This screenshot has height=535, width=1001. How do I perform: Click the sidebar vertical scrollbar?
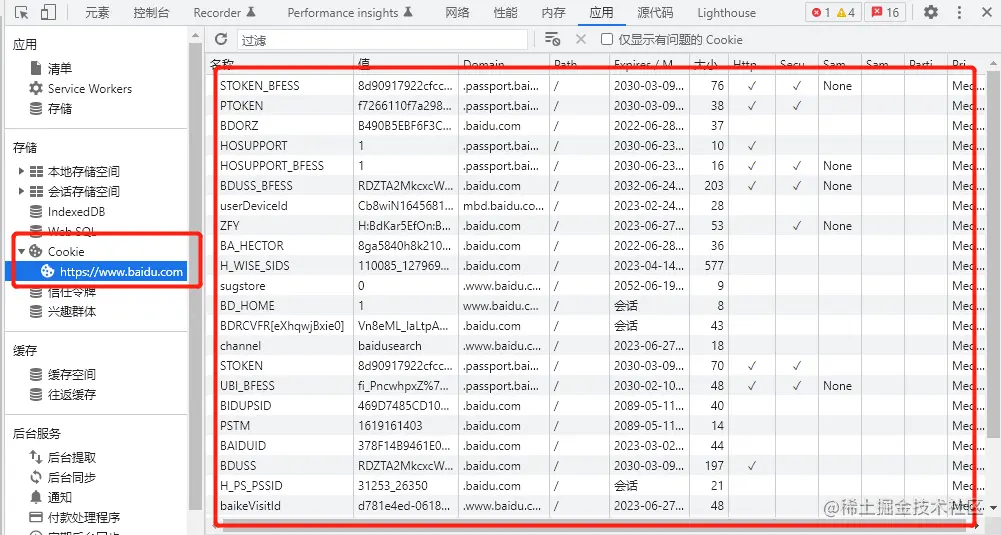(195, 275)
